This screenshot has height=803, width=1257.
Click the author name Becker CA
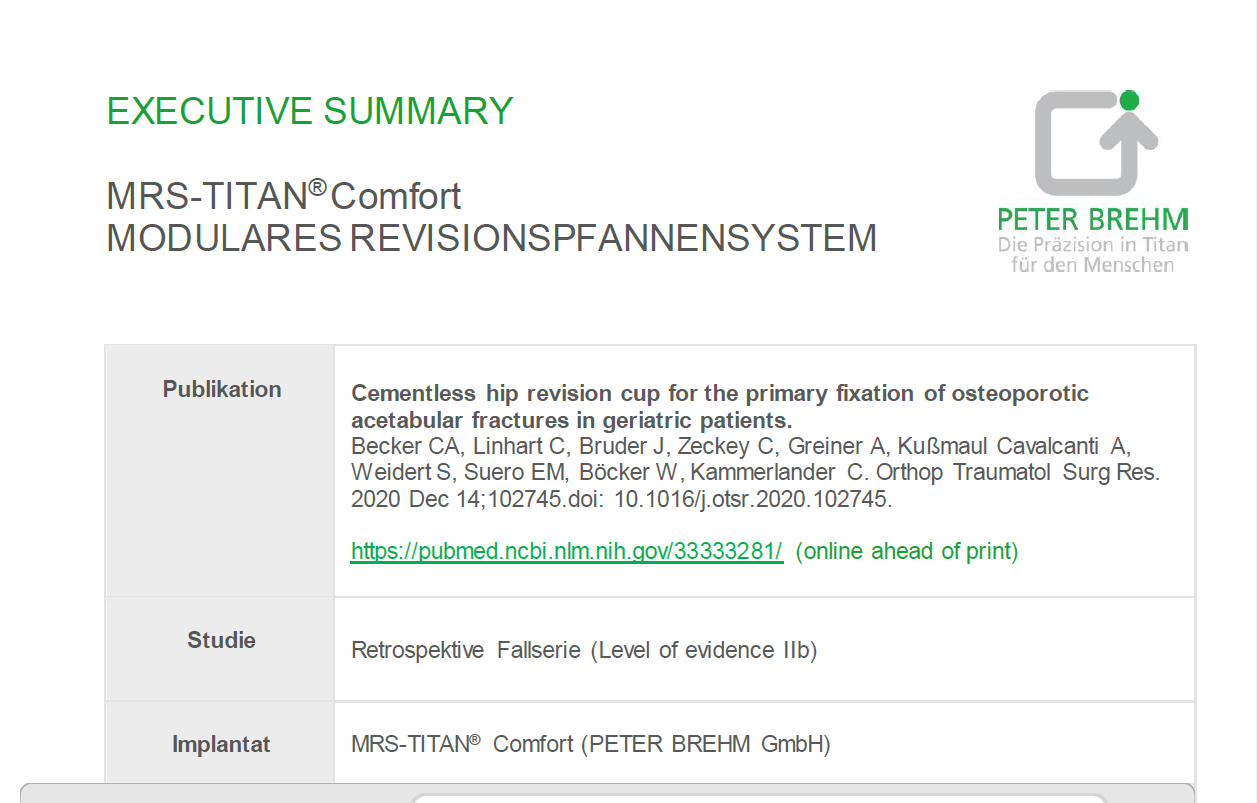[394, 446]
